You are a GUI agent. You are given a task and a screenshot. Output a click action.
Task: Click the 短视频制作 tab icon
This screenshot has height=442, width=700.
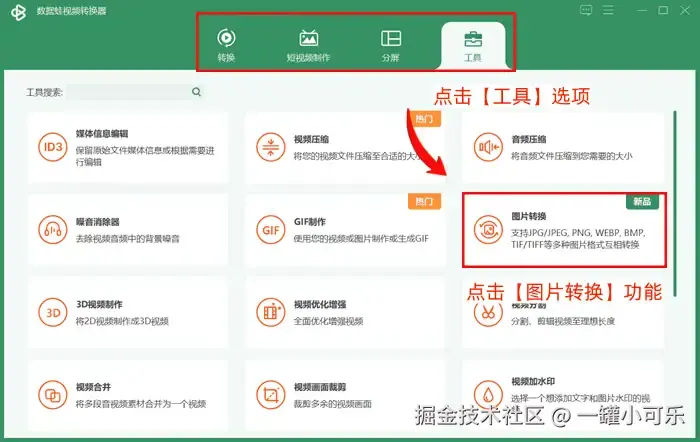(308, 38)
